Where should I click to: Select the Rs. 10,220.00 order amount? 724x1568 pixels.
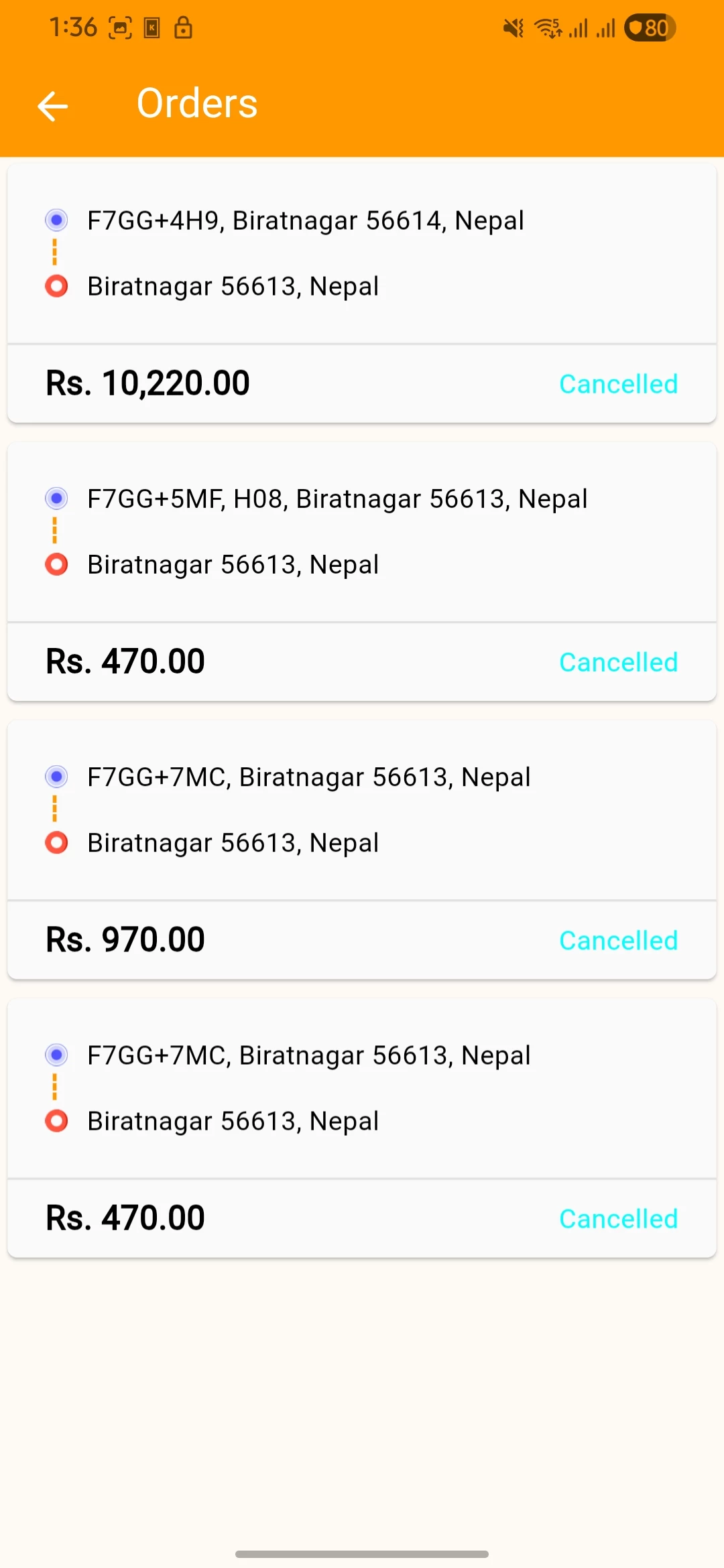147,383
